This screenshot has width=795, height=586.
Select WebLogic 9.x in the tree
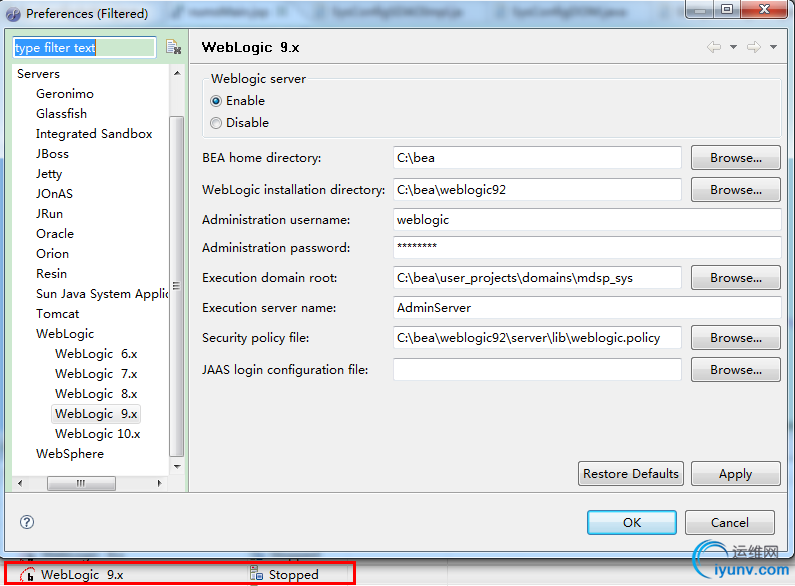point(96,414)
